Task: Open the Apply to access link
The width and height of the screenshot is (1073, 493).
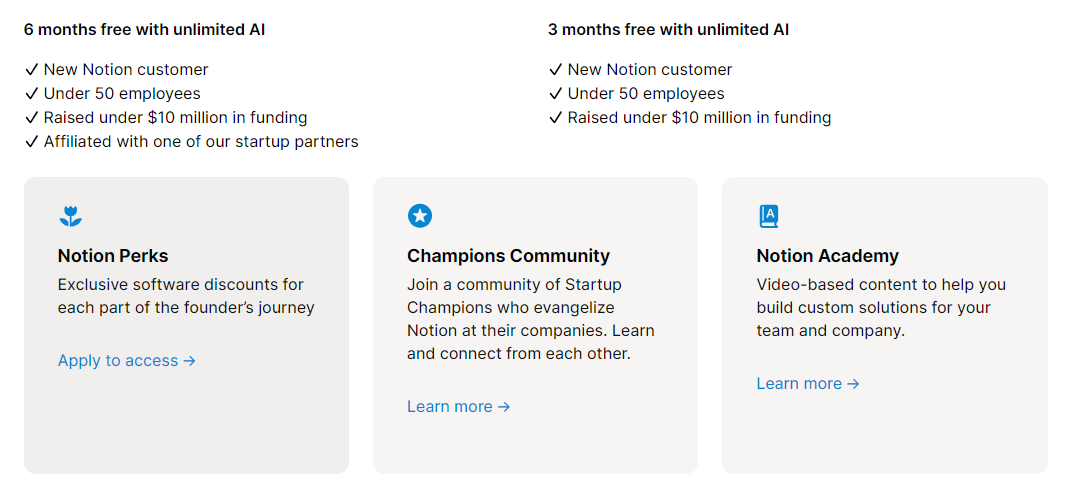Action: pos(127,360)
